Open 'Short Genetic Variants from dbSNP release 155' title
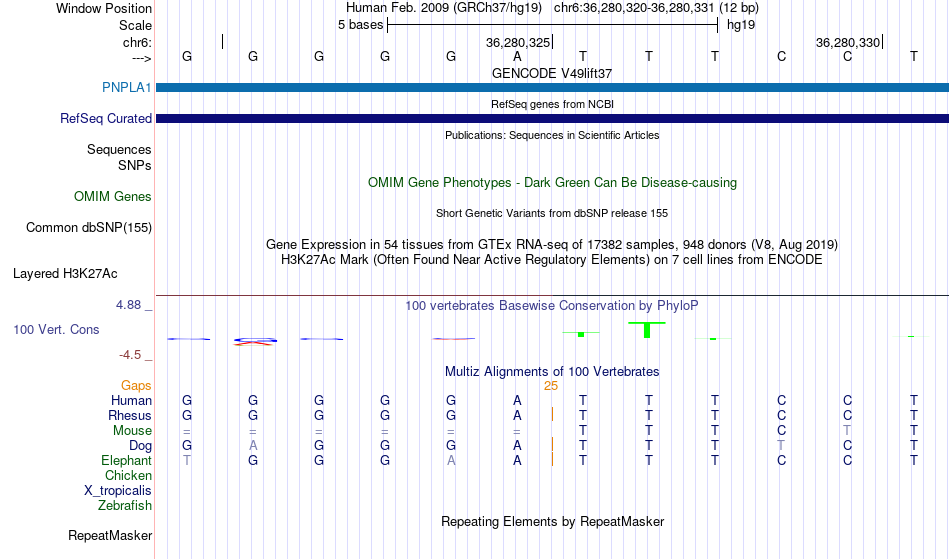The image size is (950, 559). pos(552,213)
